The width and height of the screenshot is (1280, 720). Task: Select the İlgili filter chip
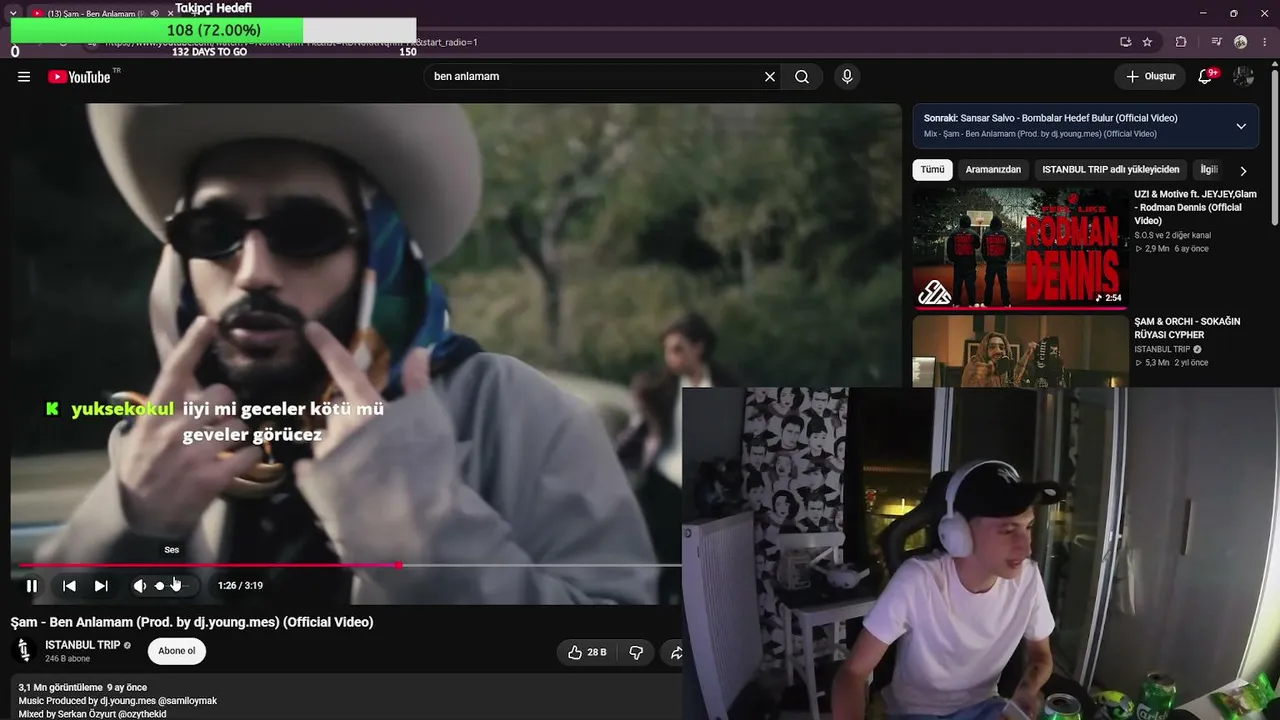[x=1208, y=170]
